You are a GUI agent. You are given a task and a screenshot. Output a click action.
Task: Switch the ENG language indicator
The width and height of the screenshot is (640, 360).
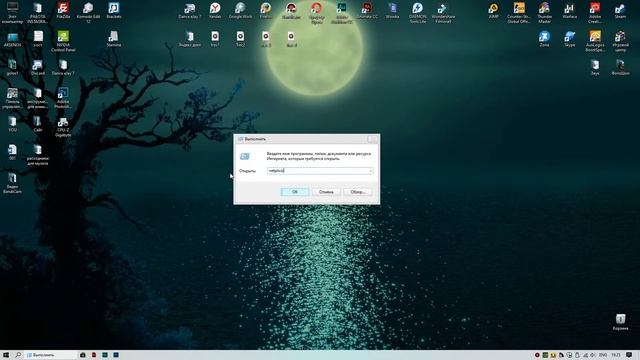(x=603, y=355)
